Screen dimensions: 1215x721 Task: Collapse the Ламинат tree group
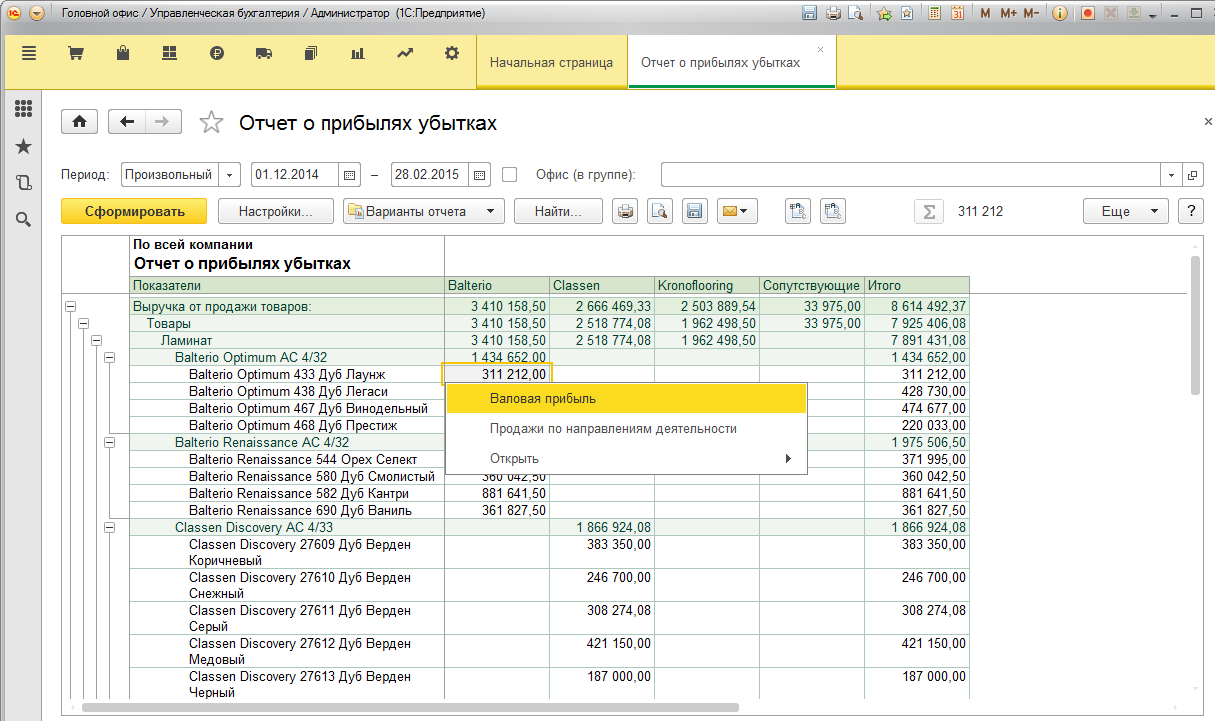(97, 341)
